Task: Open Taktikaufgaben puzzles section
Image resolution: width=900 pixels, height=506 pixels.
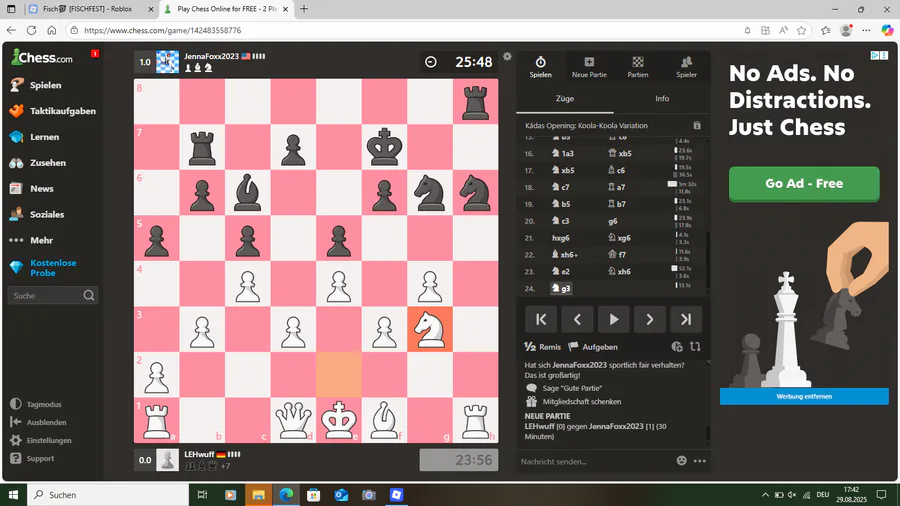Action: (52, 111)
